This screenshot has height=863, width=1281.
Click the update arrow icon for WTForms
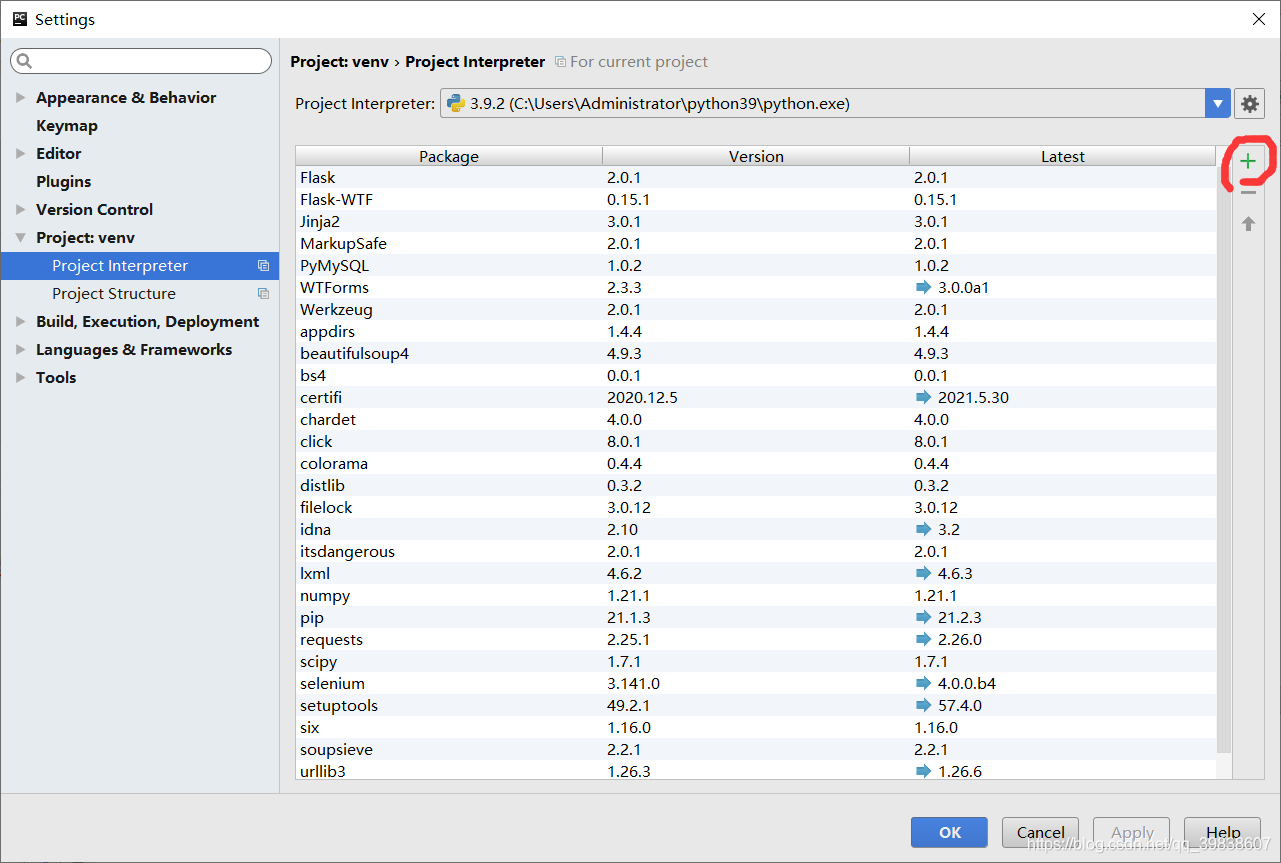click(923, 287)
